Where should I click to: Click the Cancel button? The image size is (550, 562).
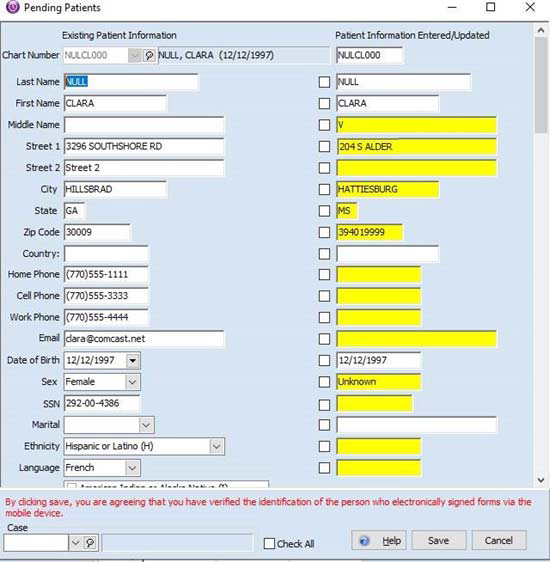point(499,540)
